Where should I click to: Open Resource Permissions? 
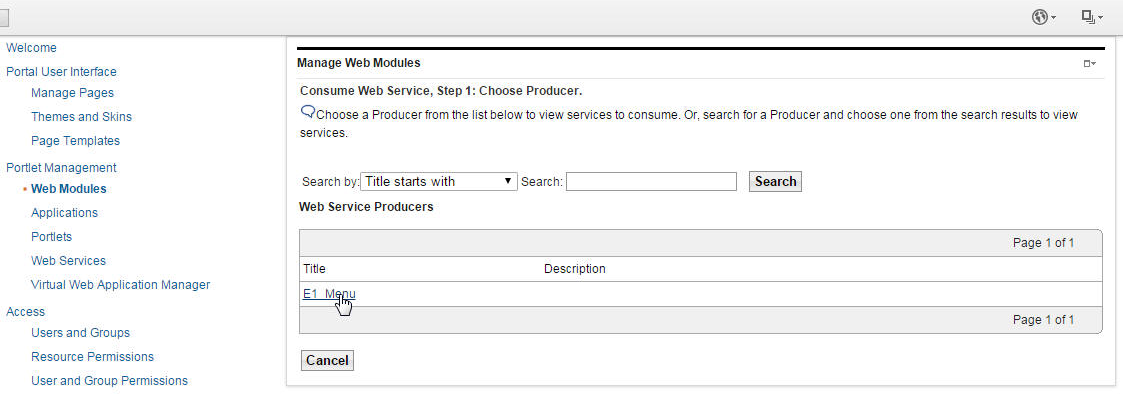[92, 357]
